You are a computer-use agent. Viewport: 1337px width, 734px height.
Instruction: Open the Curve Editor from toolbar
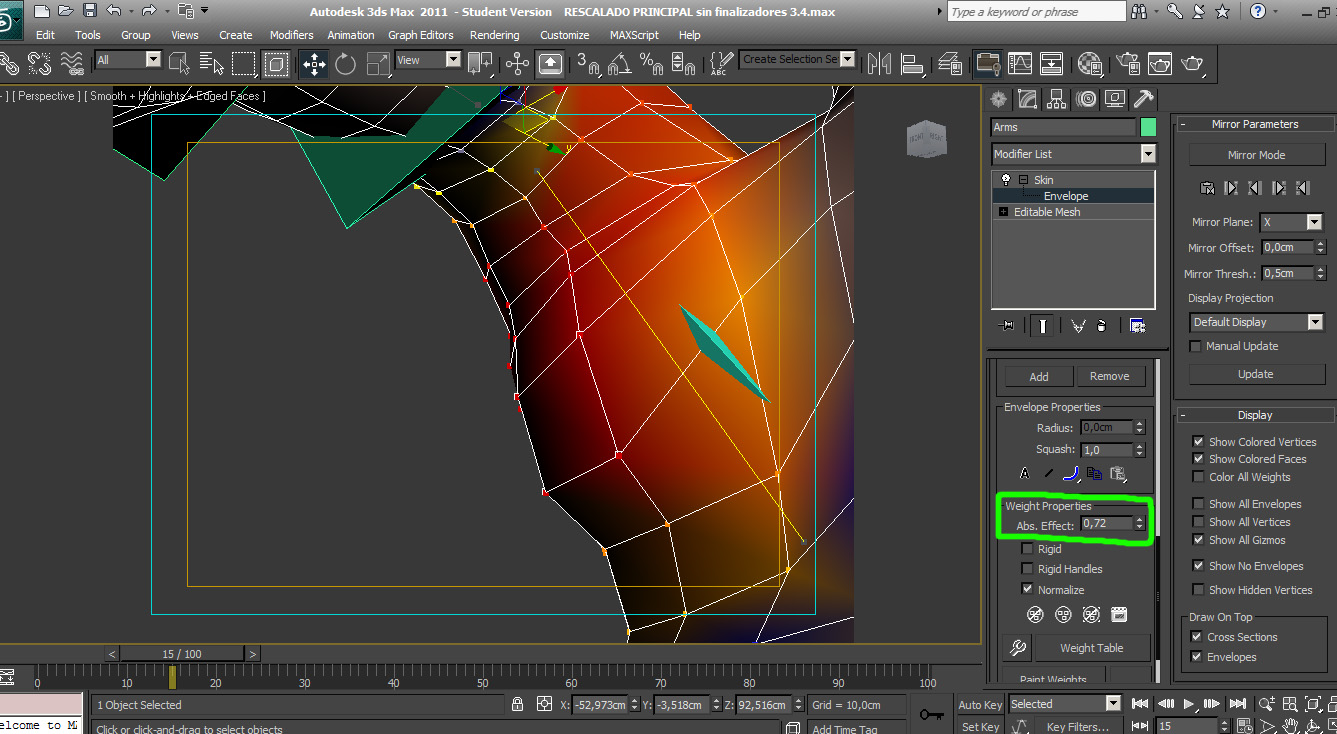point(1019,65)
